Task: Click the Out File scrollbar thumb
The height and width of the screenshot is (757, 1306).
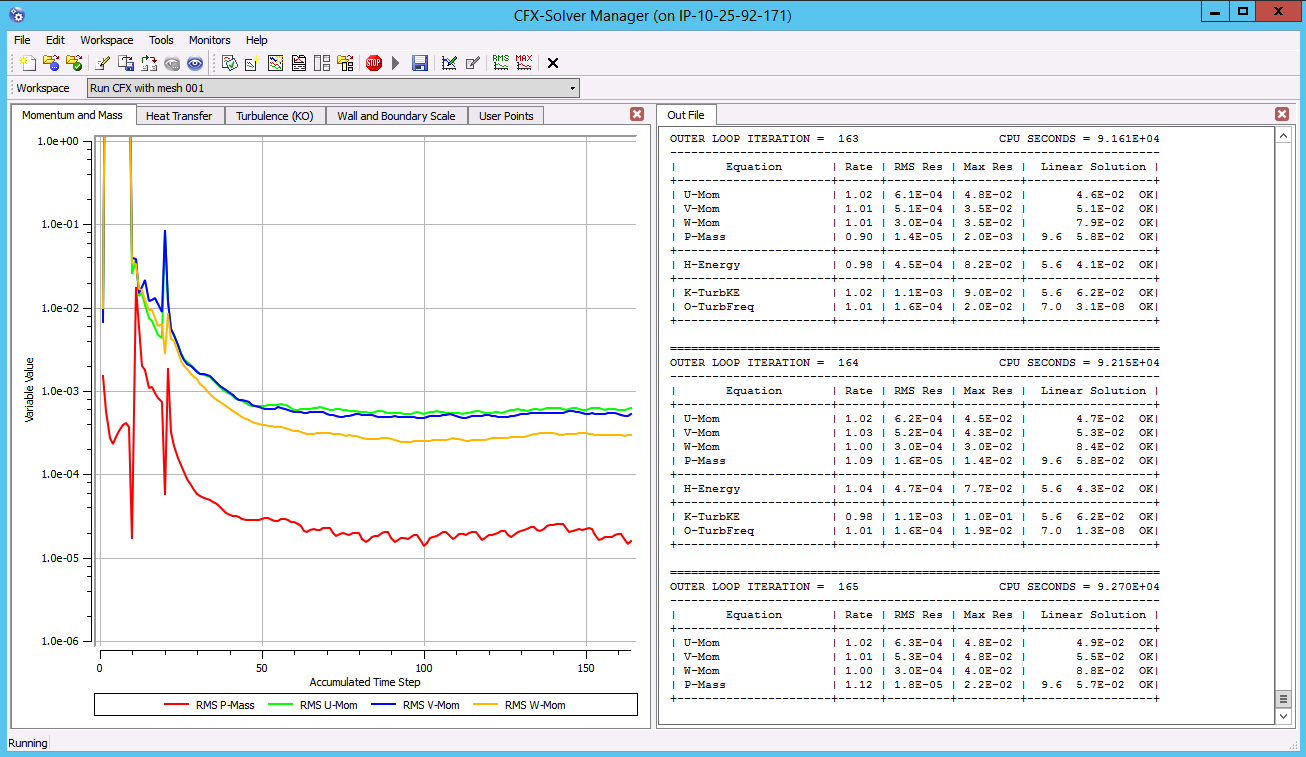Action: (x=1283, y=698)
